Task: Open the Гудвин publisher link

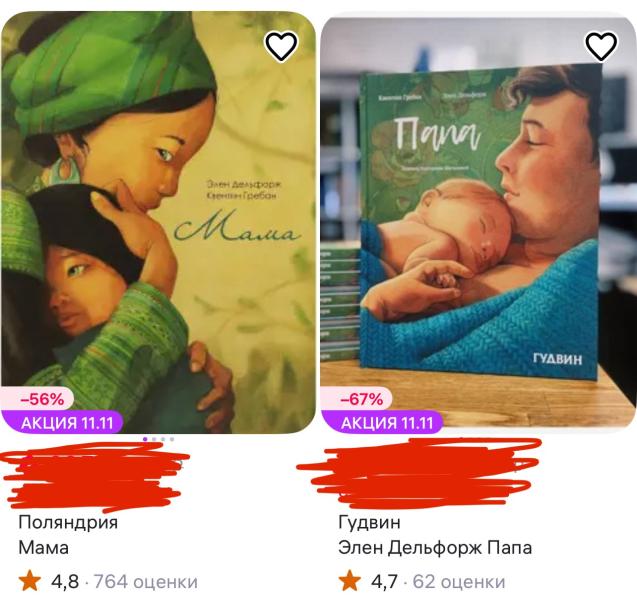Action: tap(369, 522)
